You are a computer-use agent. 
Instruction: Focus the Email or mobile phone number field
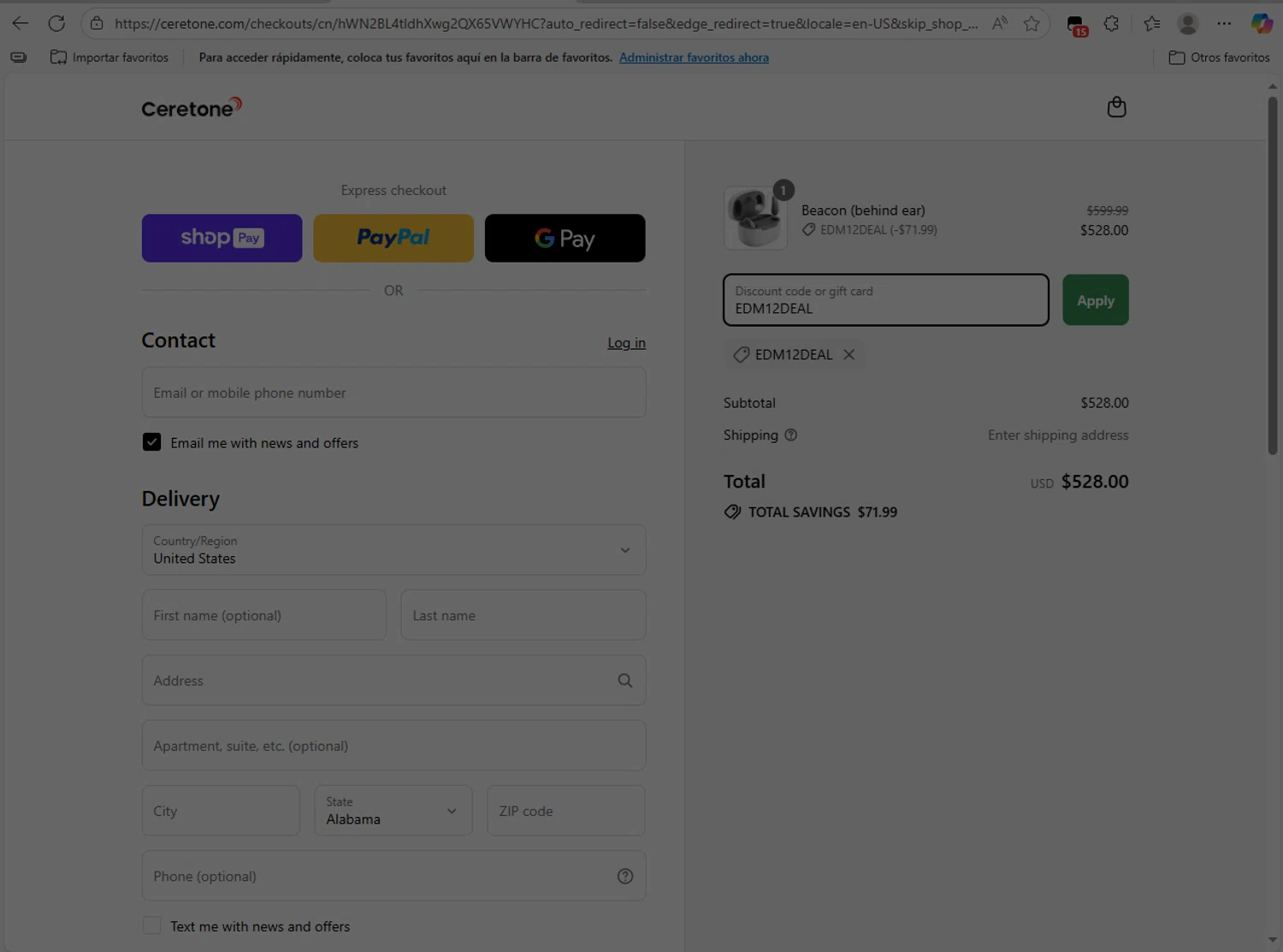(393, 393)
